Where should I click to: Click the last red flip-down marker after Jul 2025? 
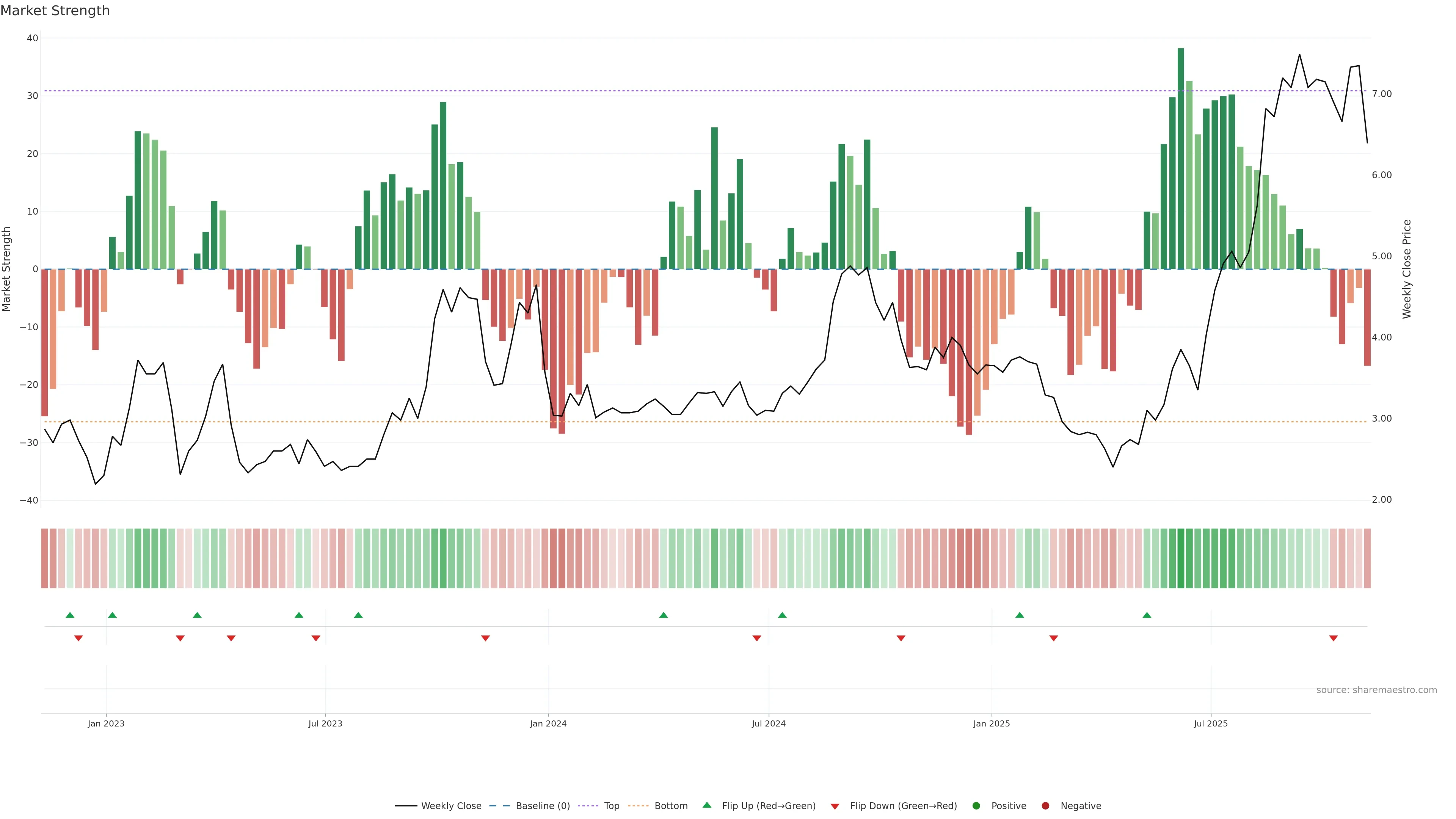1334,638
